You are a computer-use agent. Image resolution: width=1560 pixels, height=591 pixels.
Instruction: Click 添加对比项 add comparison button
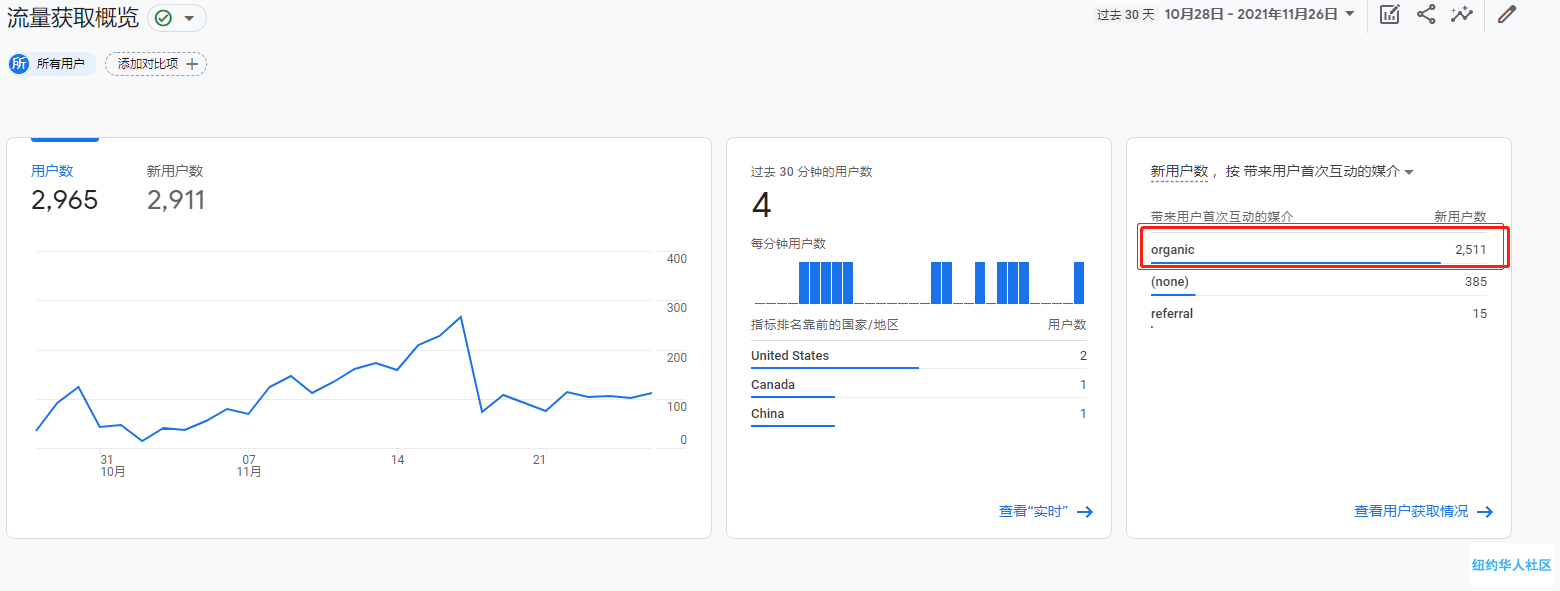pyautogui.click(x=156, y=64)
